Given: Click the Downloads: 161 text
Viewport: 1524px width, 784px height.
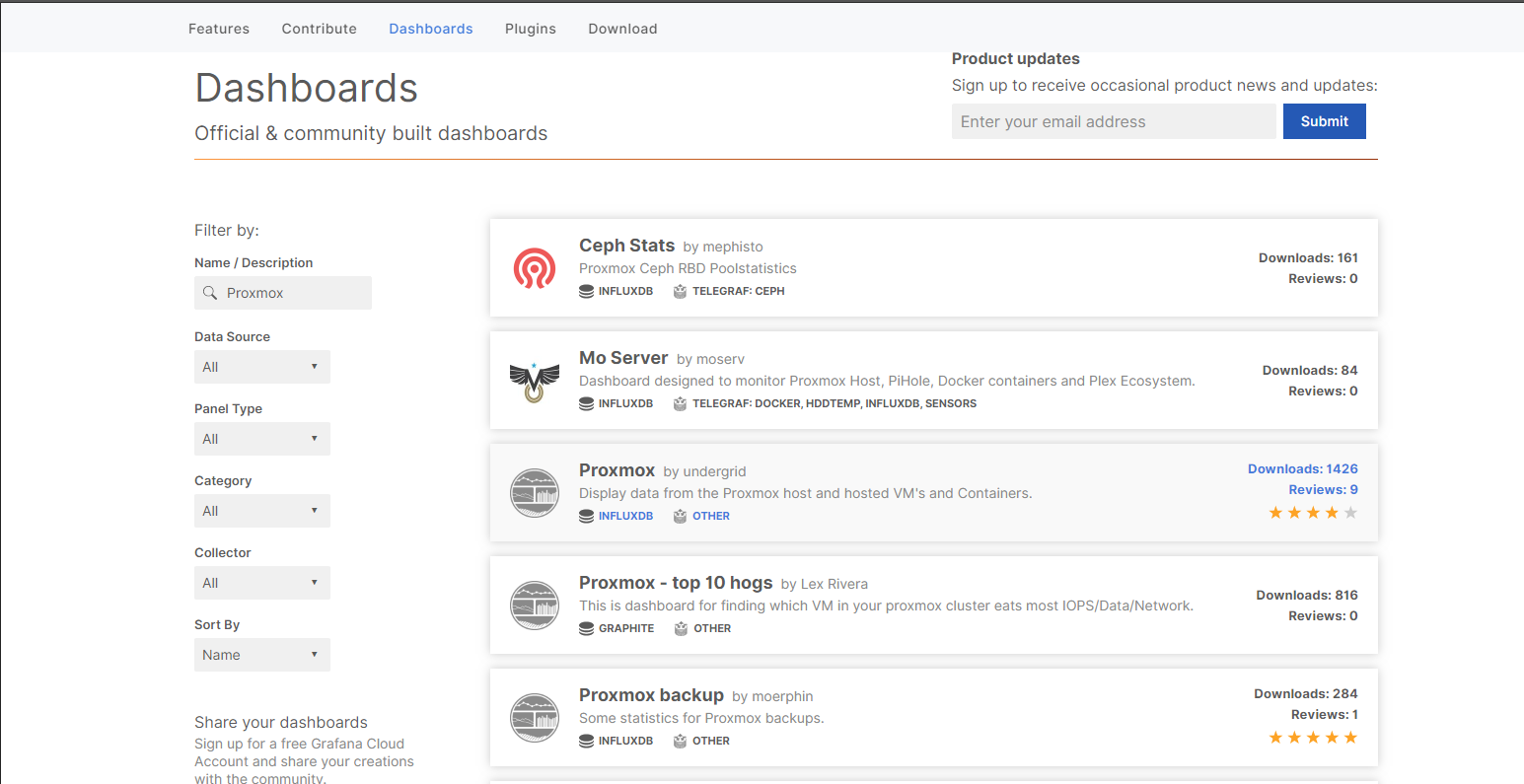Looking at the screenshot, I should (x=1308, y=257).
